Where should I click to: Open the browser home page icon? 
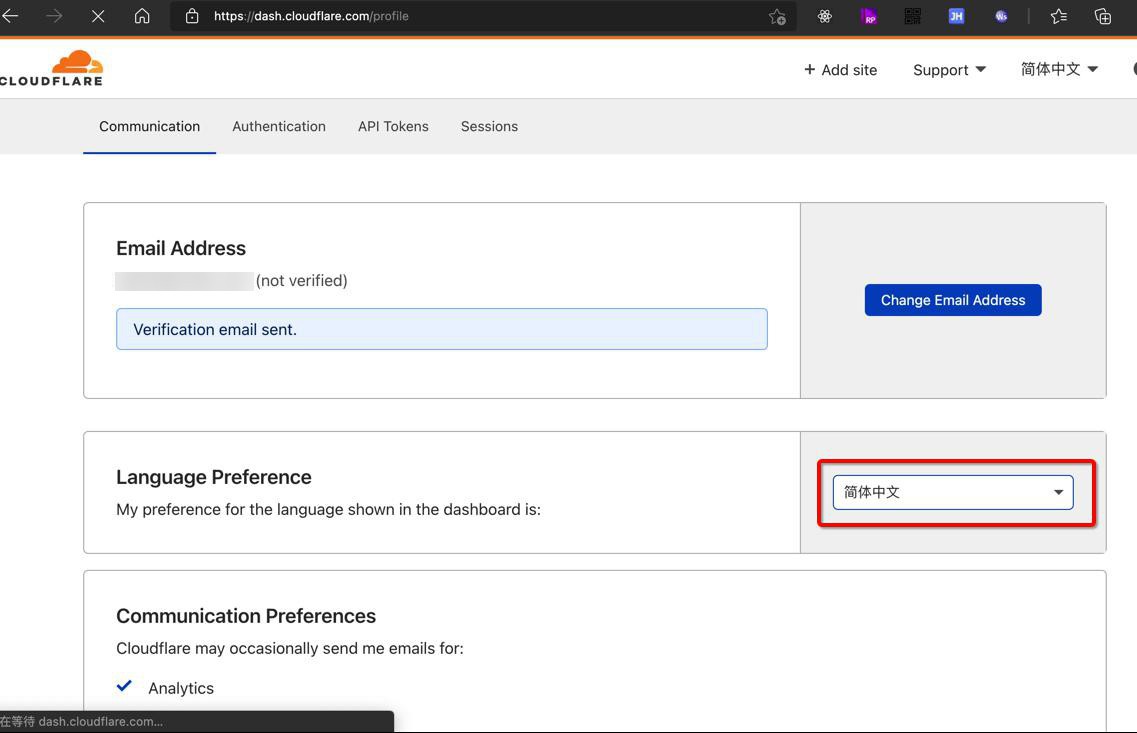[142, 15]
